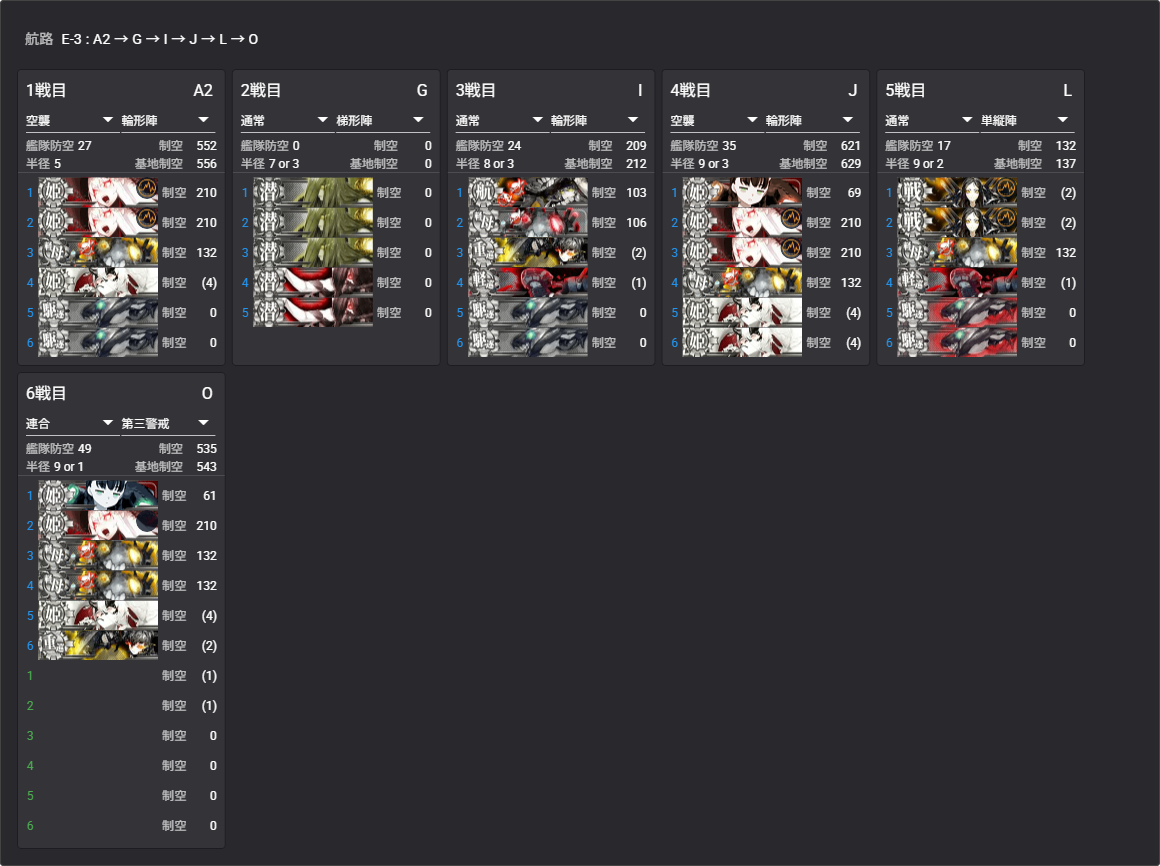Select submarine ship 1 banner in 2戦目 G
Image resolution: width=1160 pixels, height=866 pixels.
313,192
